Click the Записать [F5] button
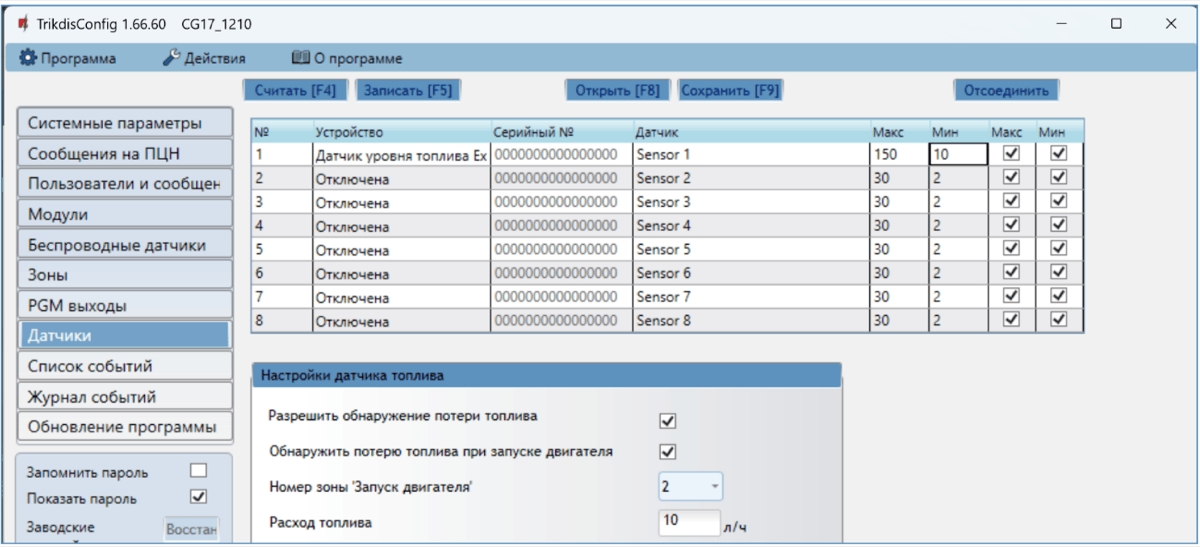The width and height of the screenshot is (1200, 547). 407,90
